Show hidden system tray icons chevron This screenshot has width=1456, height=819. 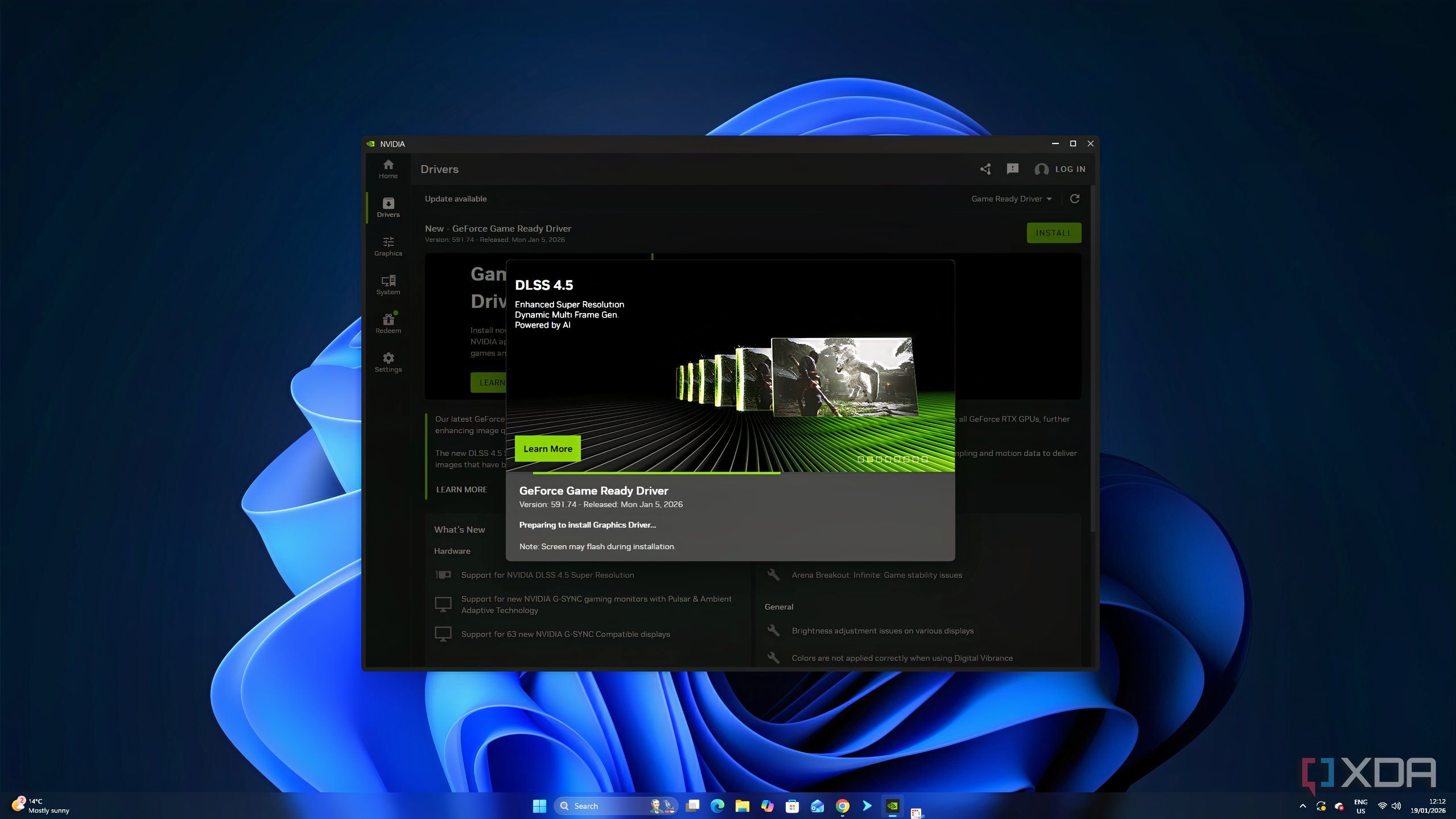(1302, 806)
